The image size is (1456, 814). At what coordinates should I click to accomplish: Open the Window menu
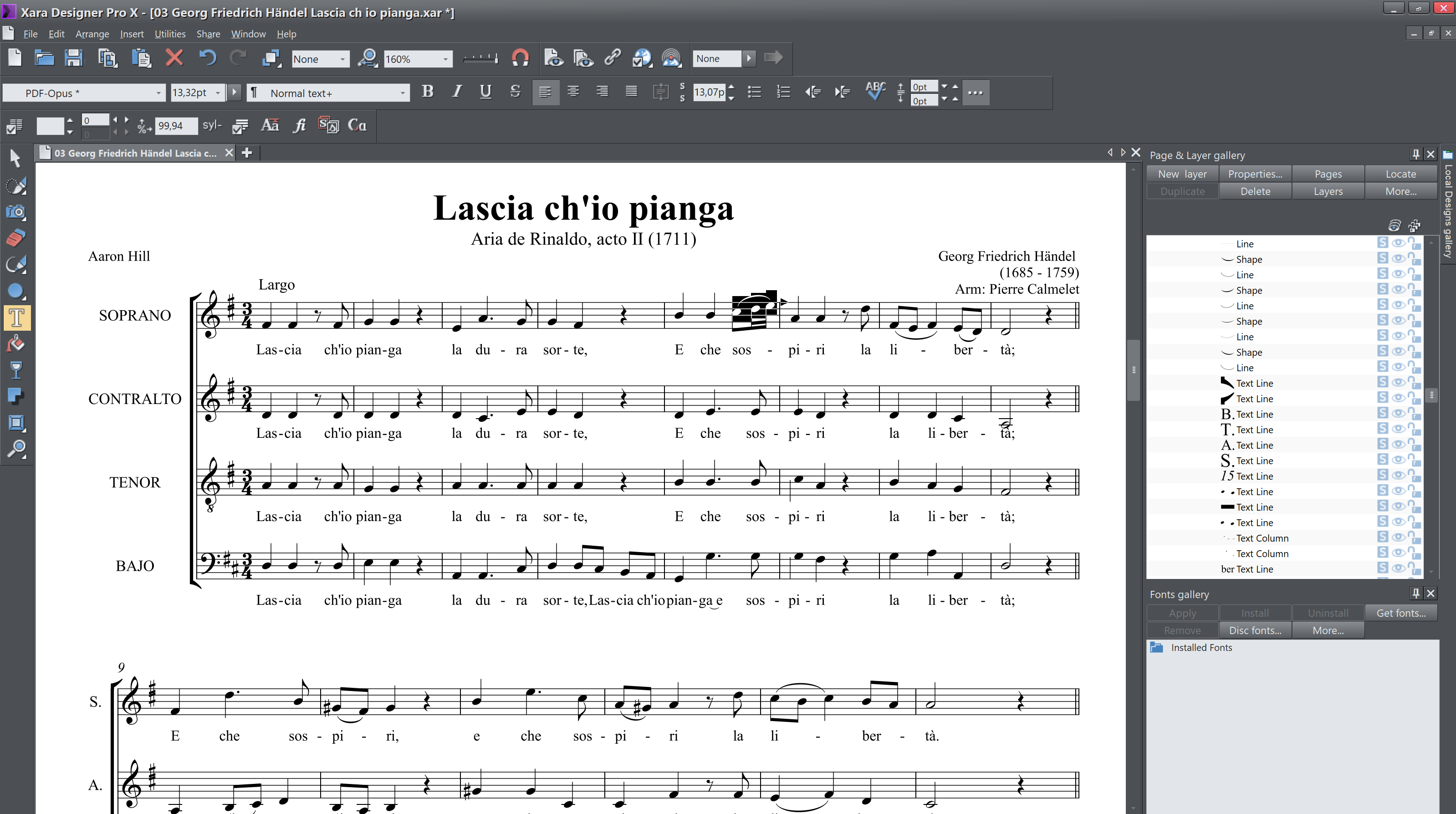click(248, 34)
